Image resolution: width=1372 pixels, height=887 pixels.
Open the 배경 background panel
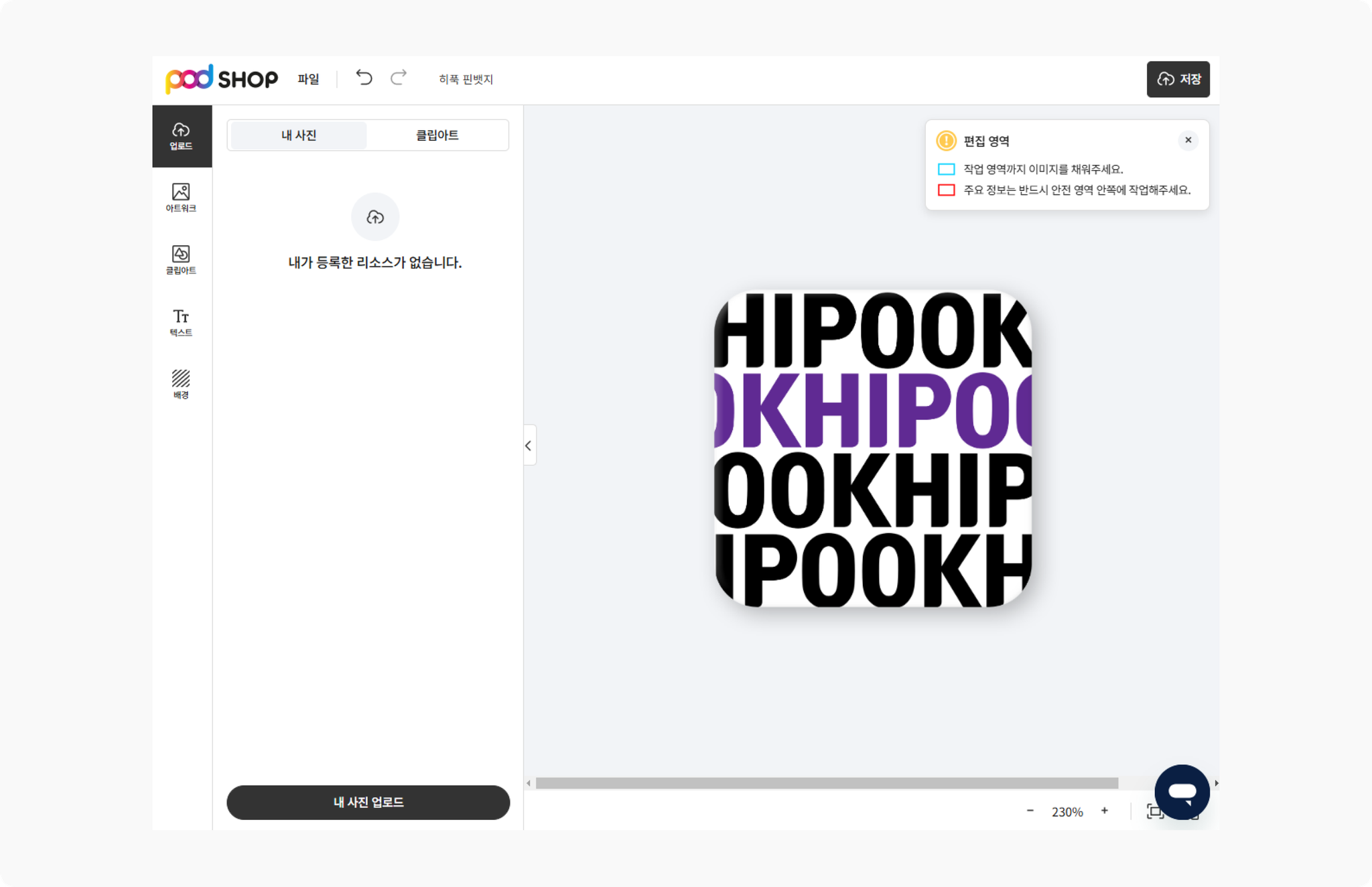tap(182, 385)
